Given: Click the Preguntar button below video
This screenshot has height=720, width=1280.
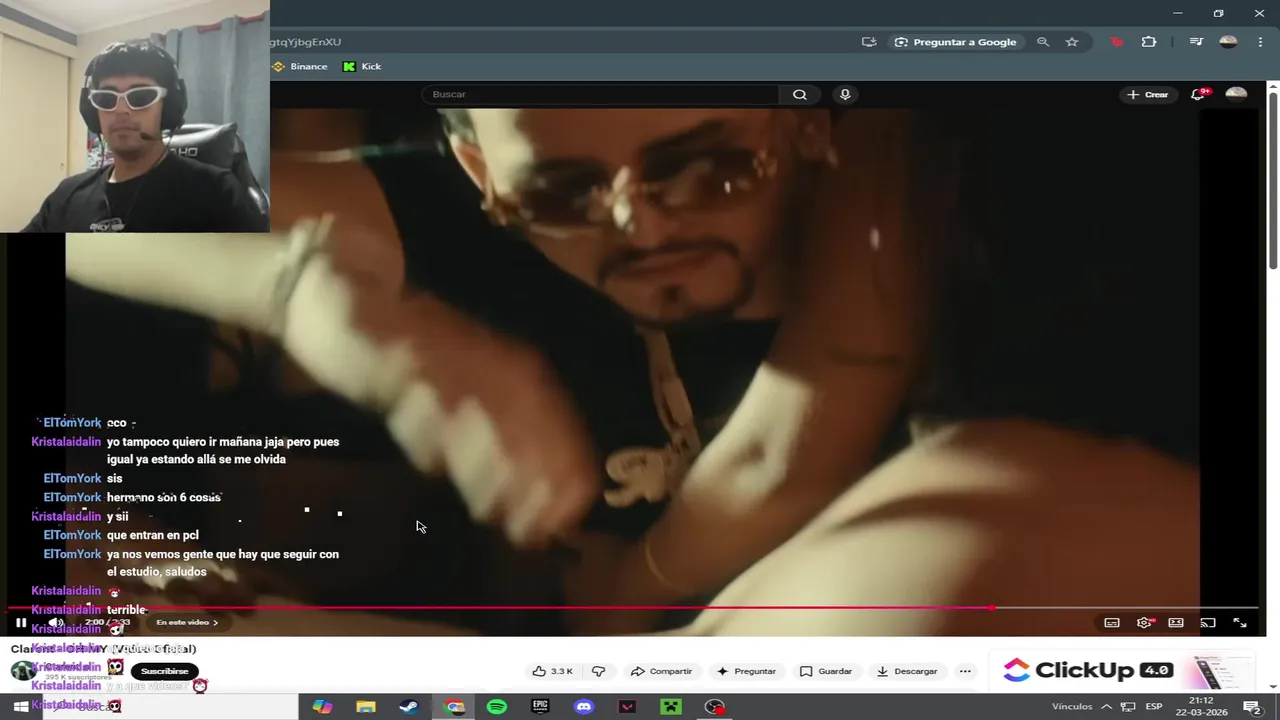Looking at the screenshot, I should click(x=746, y=671).
